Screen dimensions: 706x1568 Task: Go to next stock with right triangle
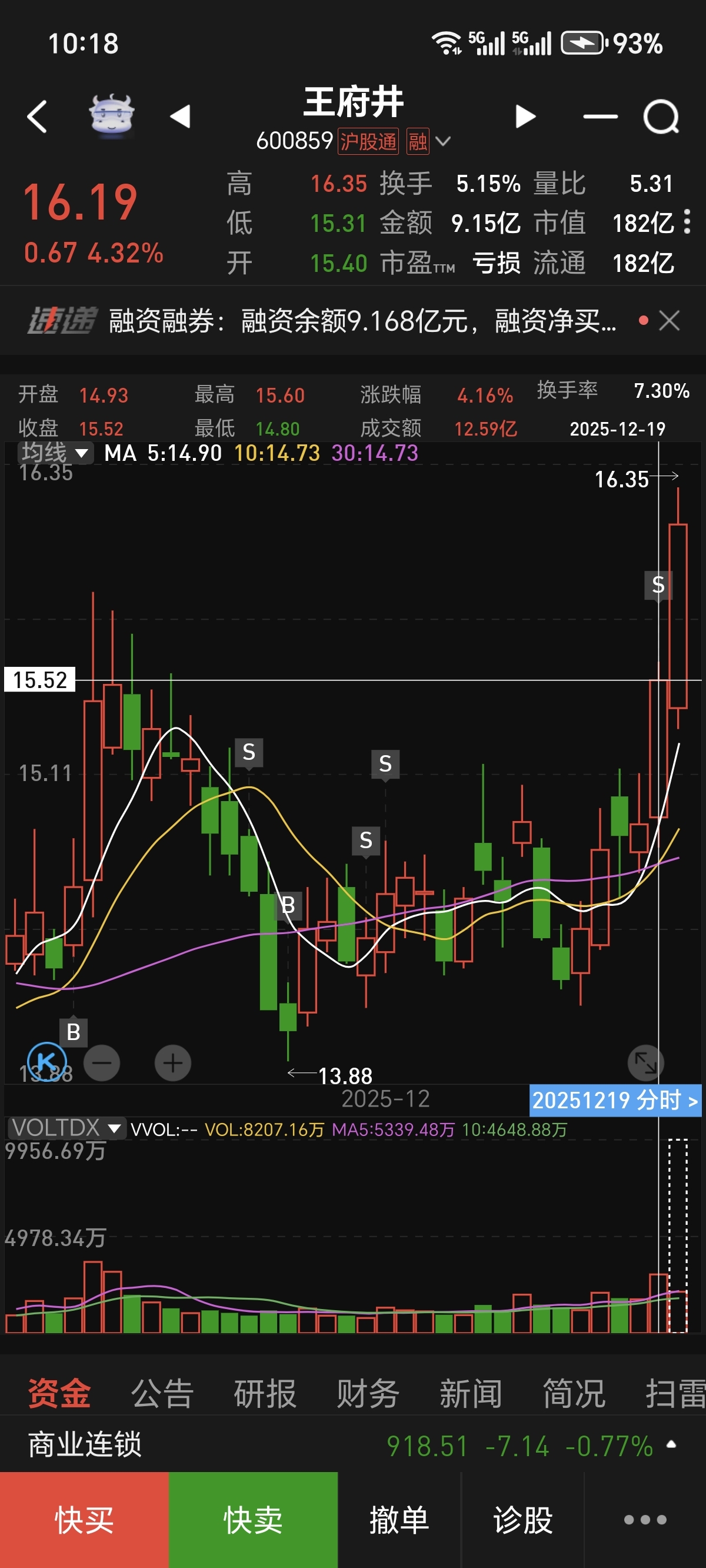tap(525, 117)
